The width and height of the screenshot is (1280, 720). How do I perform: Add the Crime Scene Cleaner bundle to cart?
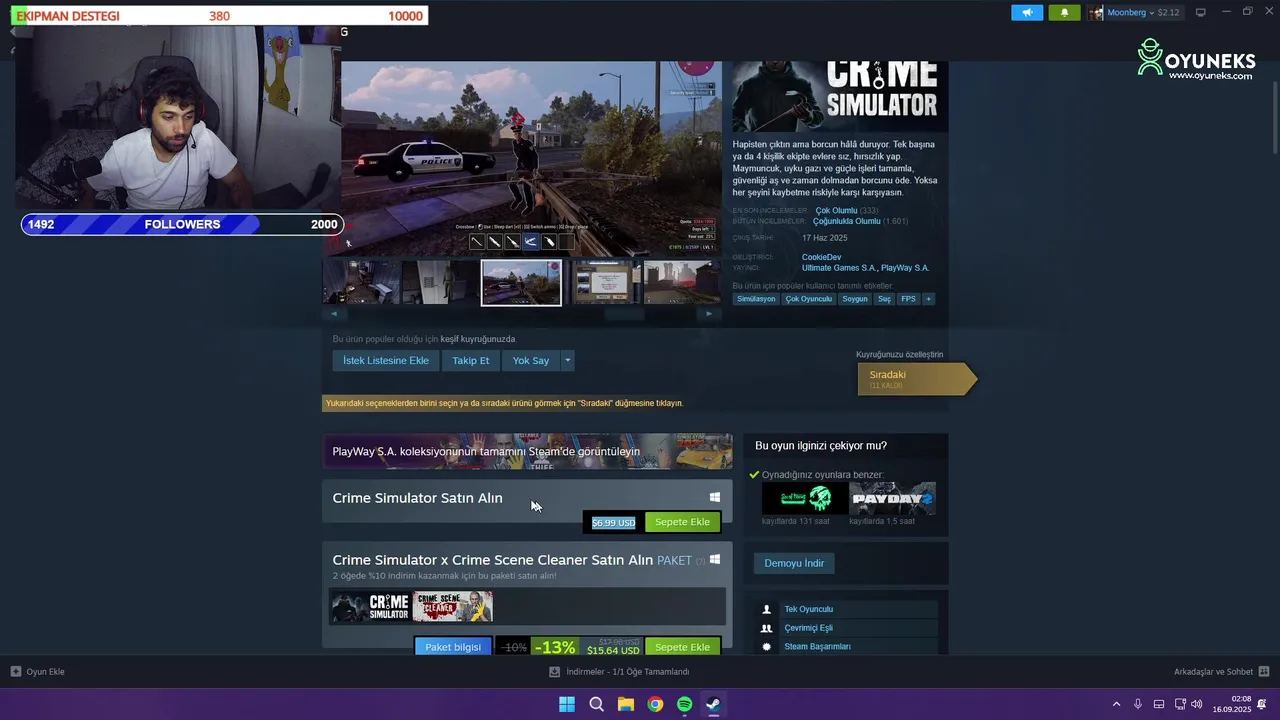683,647
